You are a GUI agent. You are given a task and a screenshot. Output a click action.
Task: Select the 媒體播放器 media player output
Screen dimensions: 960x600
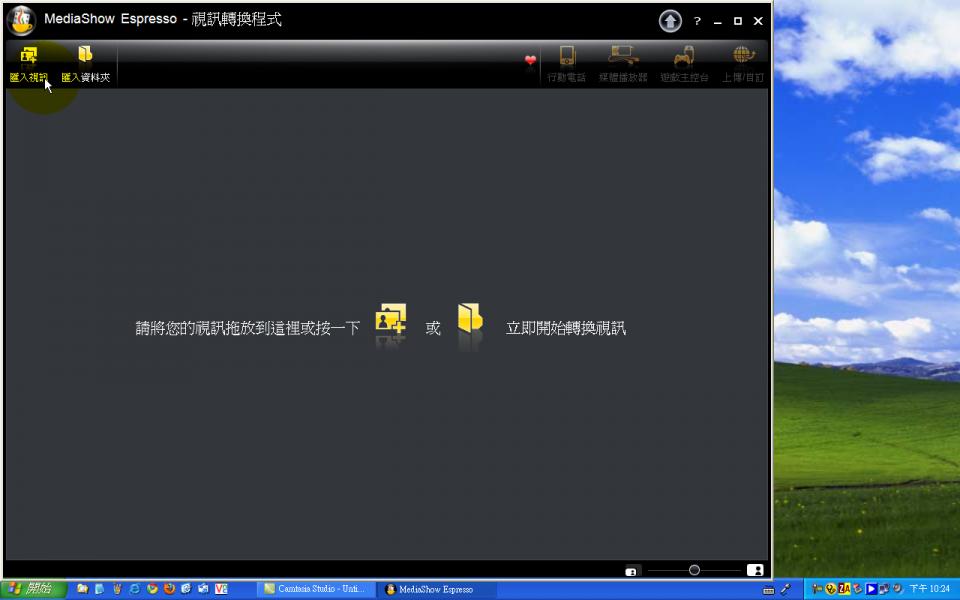click(623, 64)
